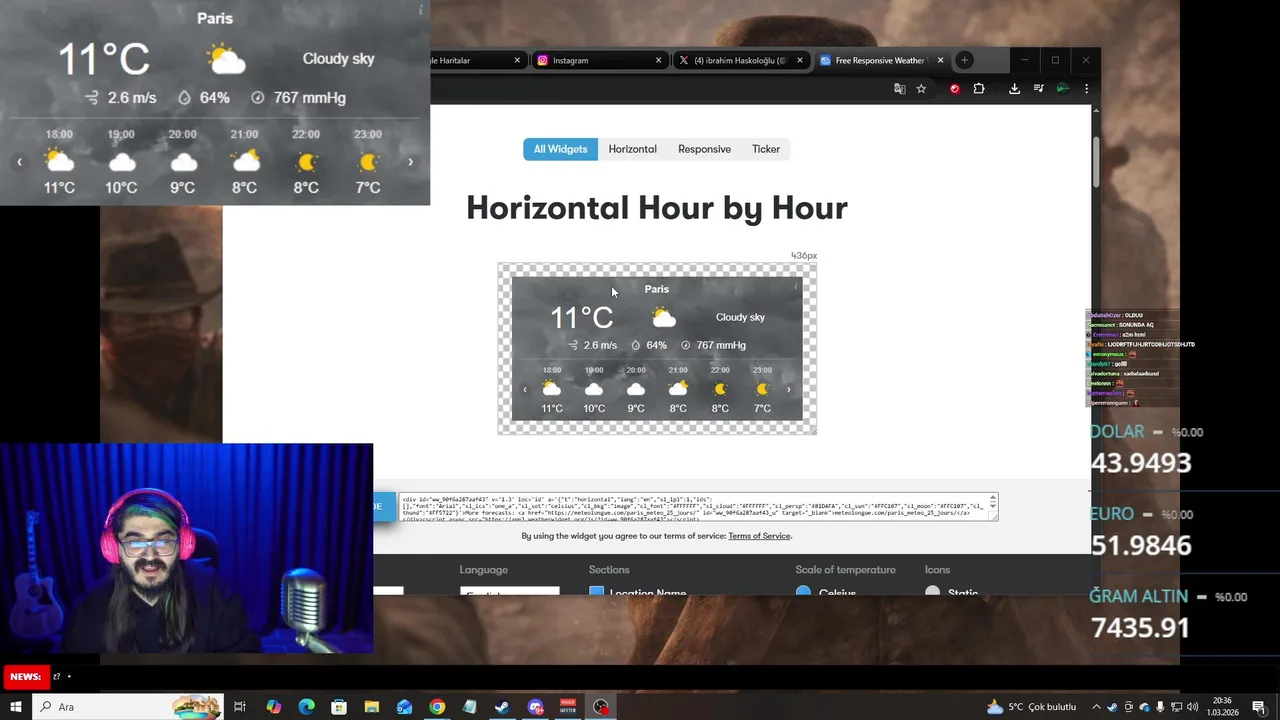This screenshot has width=1280, height=720.
Task: Open OBS Studio from the taskbar
Action: [x=600, y=707]
